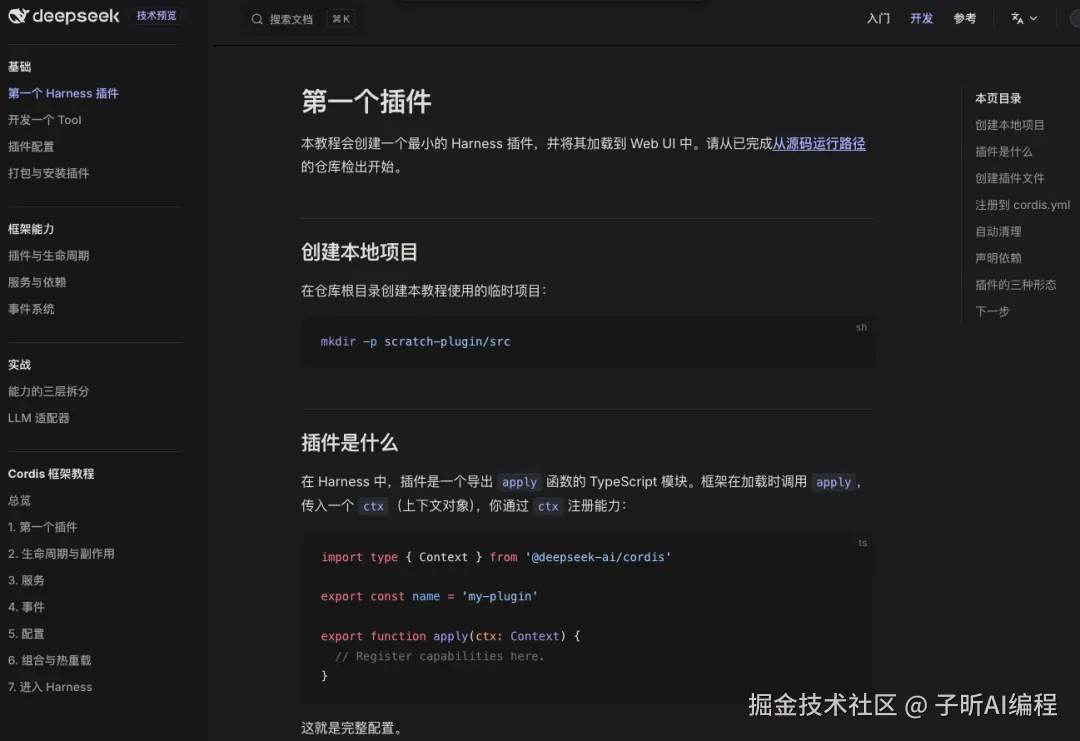This screenshot has width=1080, height=741.
Task: Focus the 搜索文档 search field
Action: [x=302, y=19]
